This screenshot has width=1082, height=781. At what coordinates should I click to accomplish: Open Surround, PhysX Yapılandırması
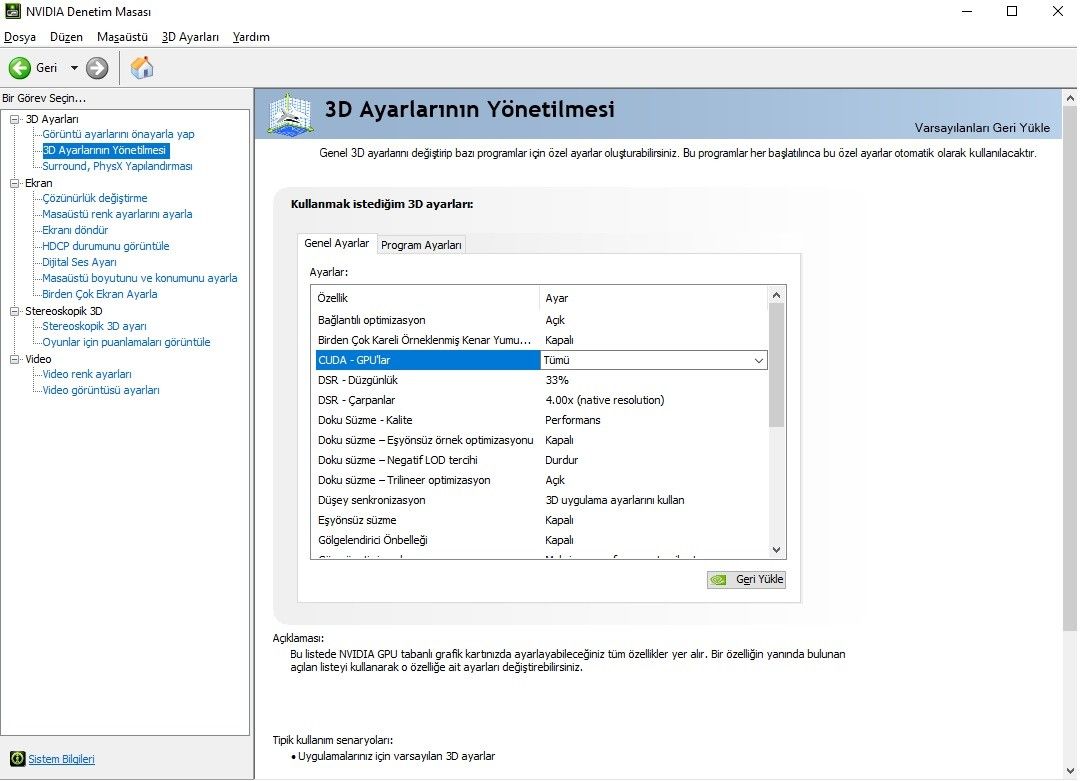pos(117,166)
